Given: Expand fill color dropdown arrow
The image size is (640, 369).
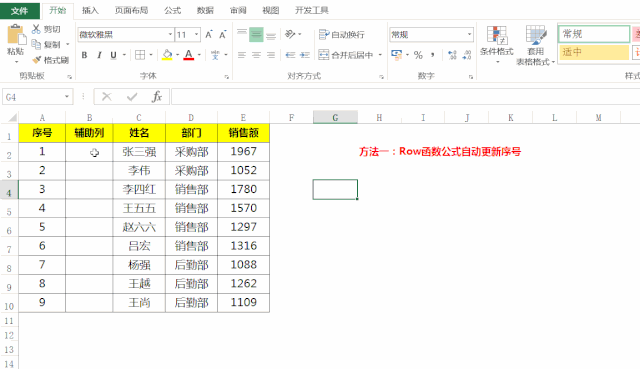Looking at the screenshot, I should pyautogui.click(x=178, y=55).
